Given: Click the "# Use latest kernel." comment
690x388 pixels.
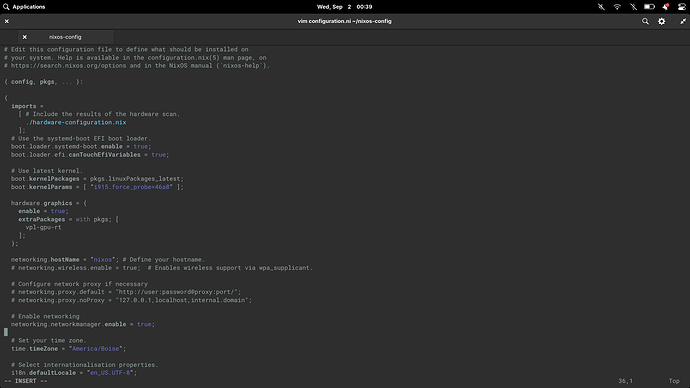Looking at the screenshot, I should pyautogui.click(x=47, y=171).
